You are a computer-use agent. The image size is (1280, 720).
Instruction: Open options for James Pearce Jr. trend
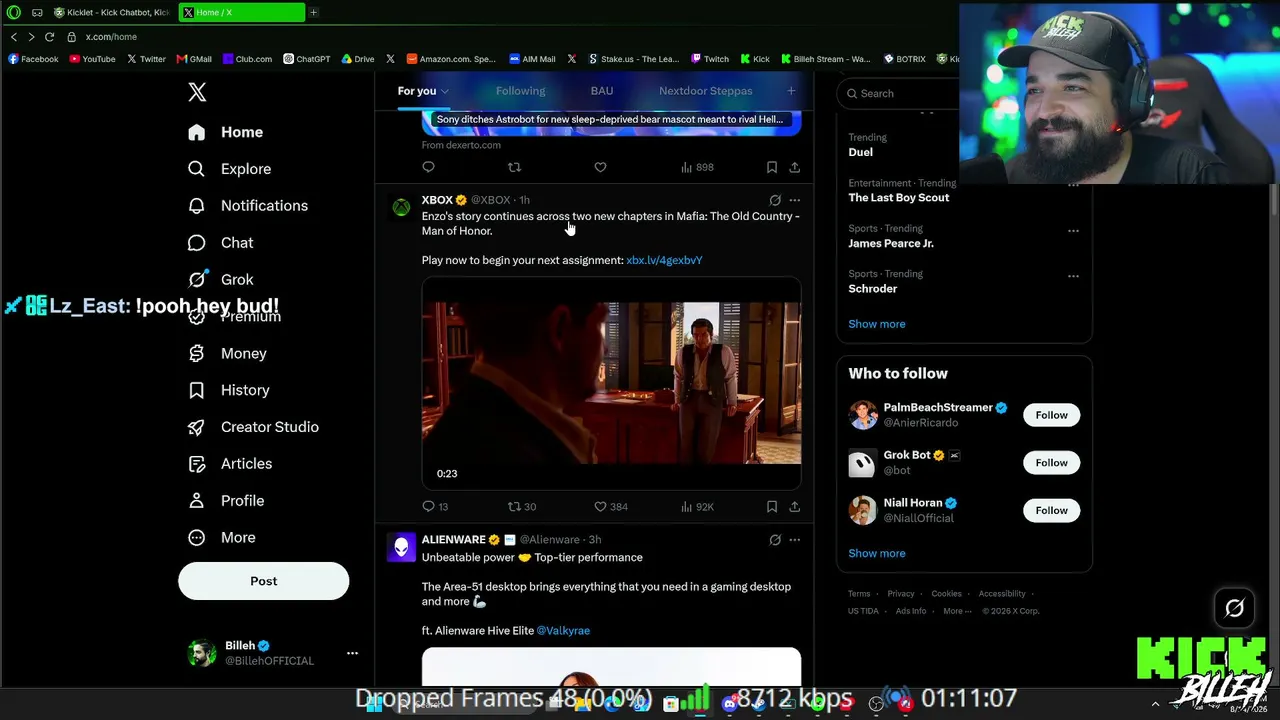[1073, 231]
